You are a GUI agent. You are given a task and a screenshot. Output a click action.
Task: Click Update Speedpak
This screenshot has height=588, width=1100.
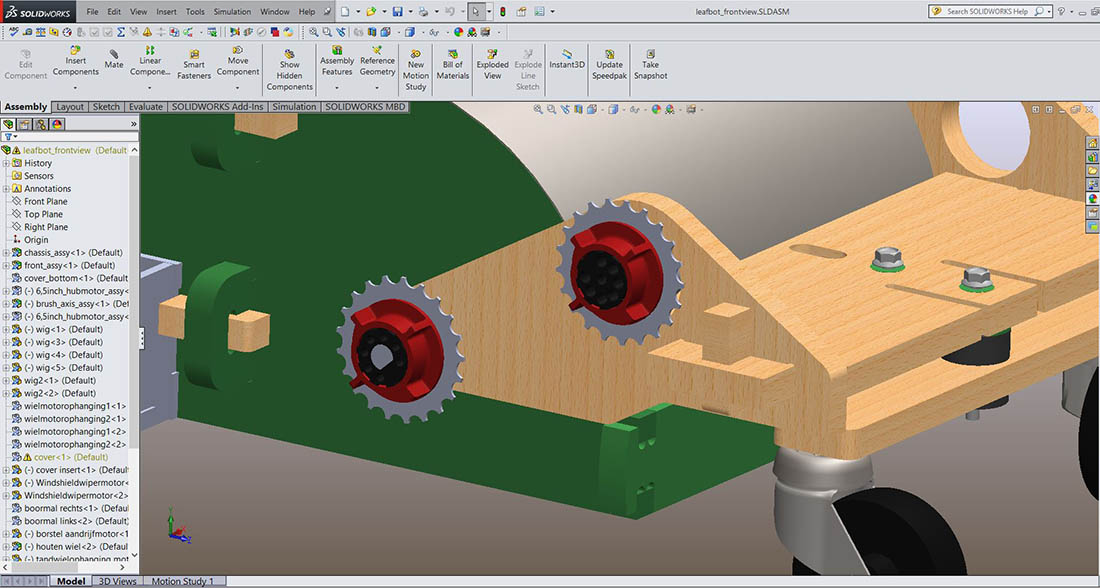tap(610, 65)
